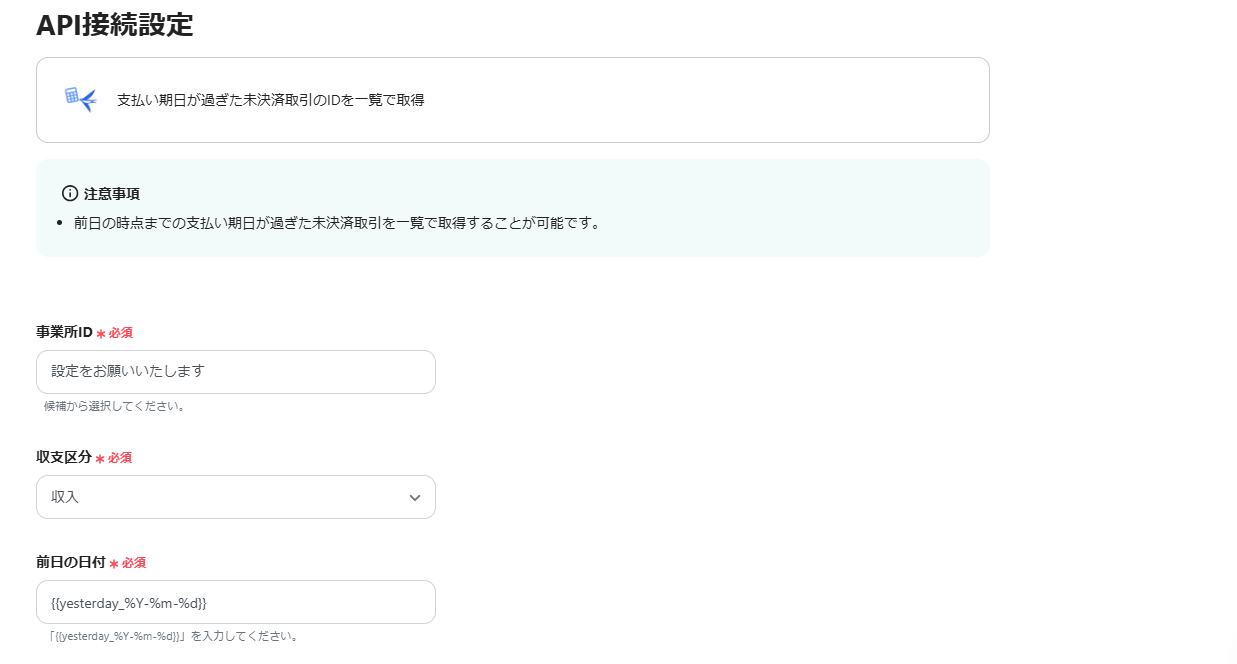
Task: Click the 注意事項 heading text
Action: [x=111, y=193]
